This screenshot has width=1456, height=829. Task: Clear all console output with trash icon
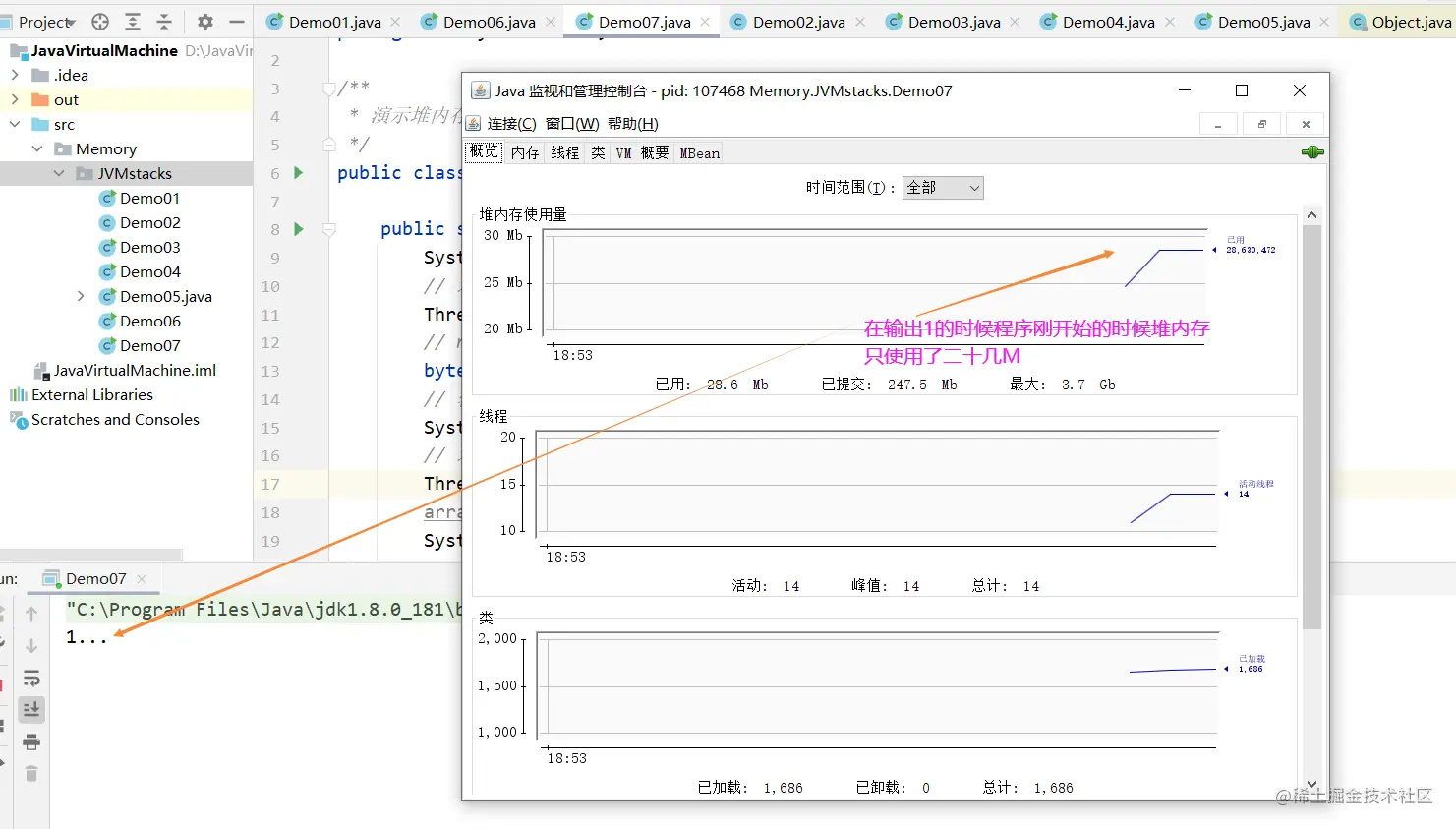[x=31, y=774]
